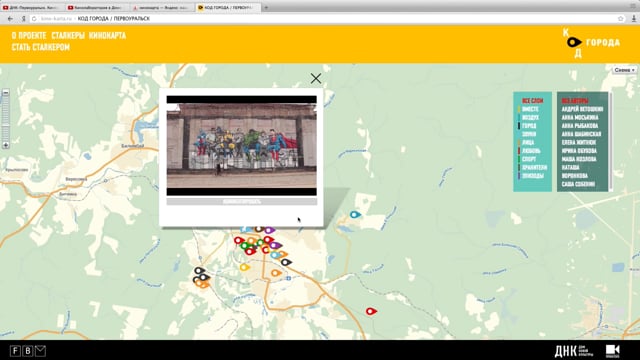This screenshot has width=640, height=360.
Task: Filter by author АННА ШАБИНСКАЯ
Action: click(581, 134)
